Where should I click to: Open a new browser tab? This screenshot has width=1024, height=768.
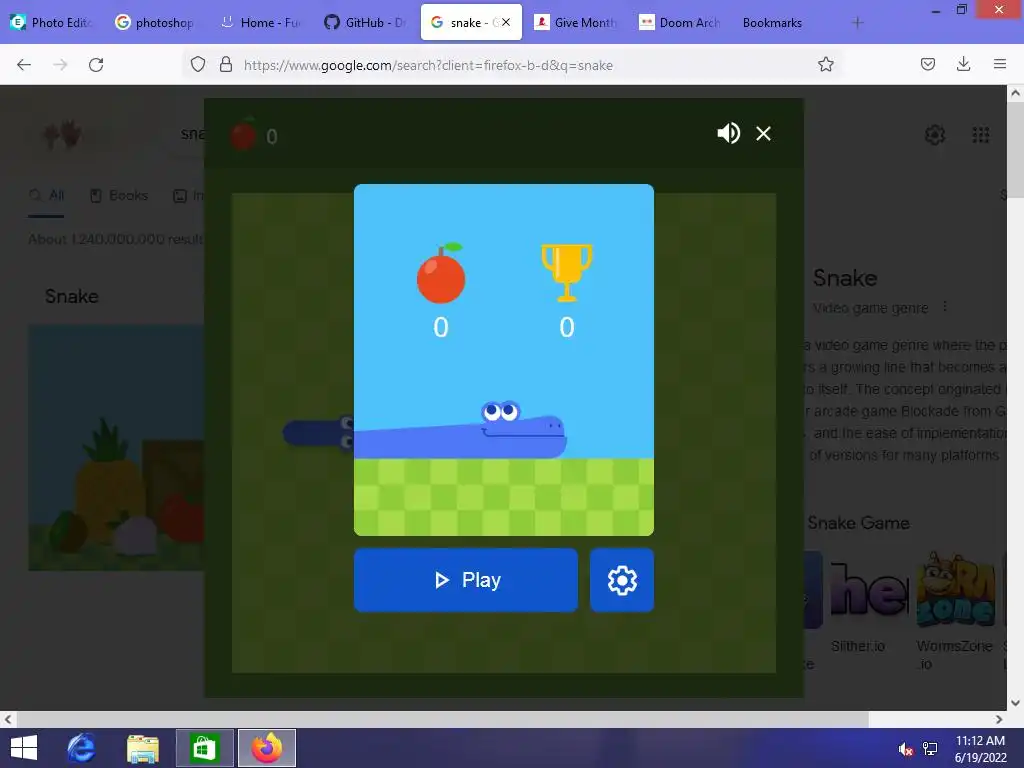coord(857,23)
